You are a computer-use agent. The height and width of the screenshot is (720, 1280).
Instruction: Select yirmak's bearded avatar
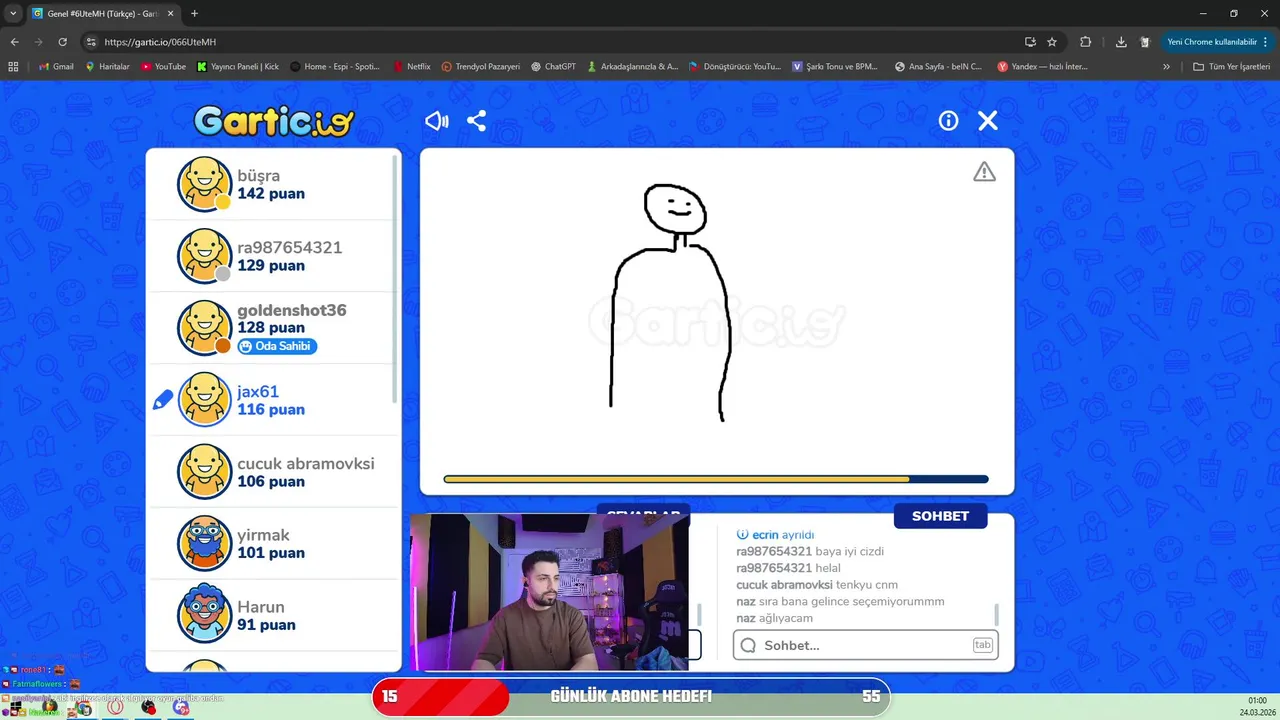[205, 543]
